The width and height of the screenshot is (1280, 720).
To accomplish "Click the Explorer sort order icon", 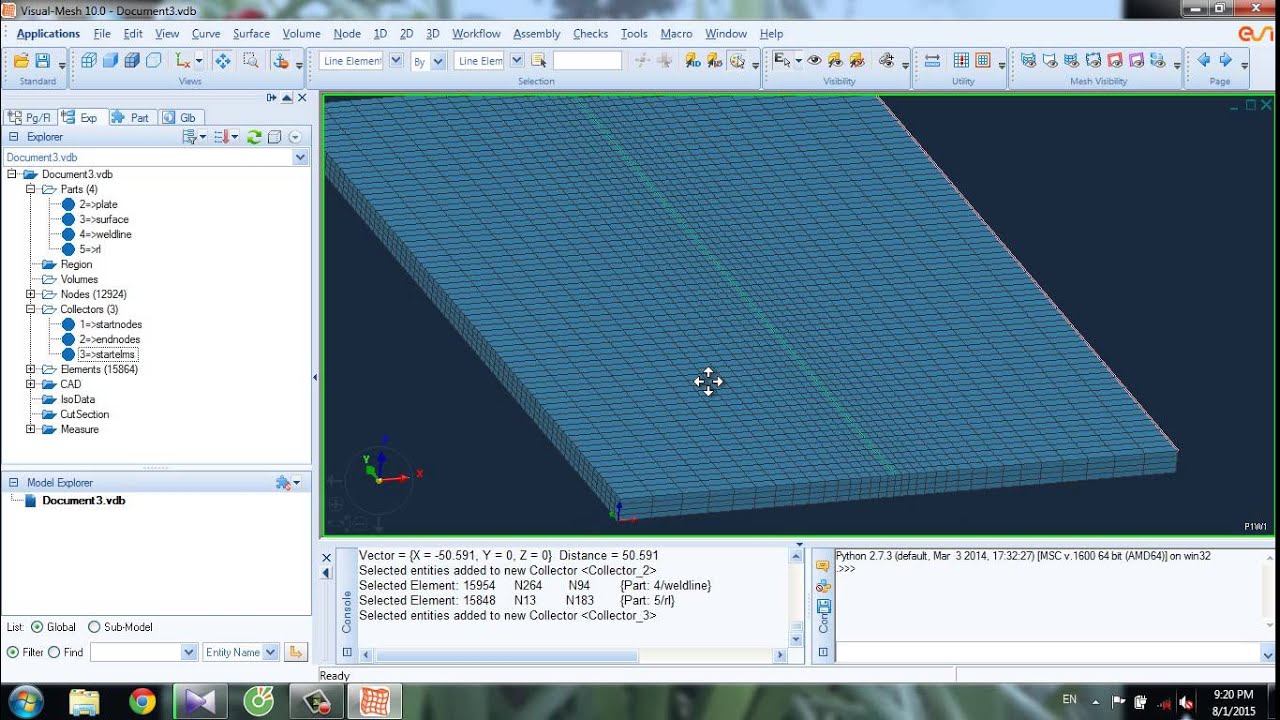I will click(222, 137).
